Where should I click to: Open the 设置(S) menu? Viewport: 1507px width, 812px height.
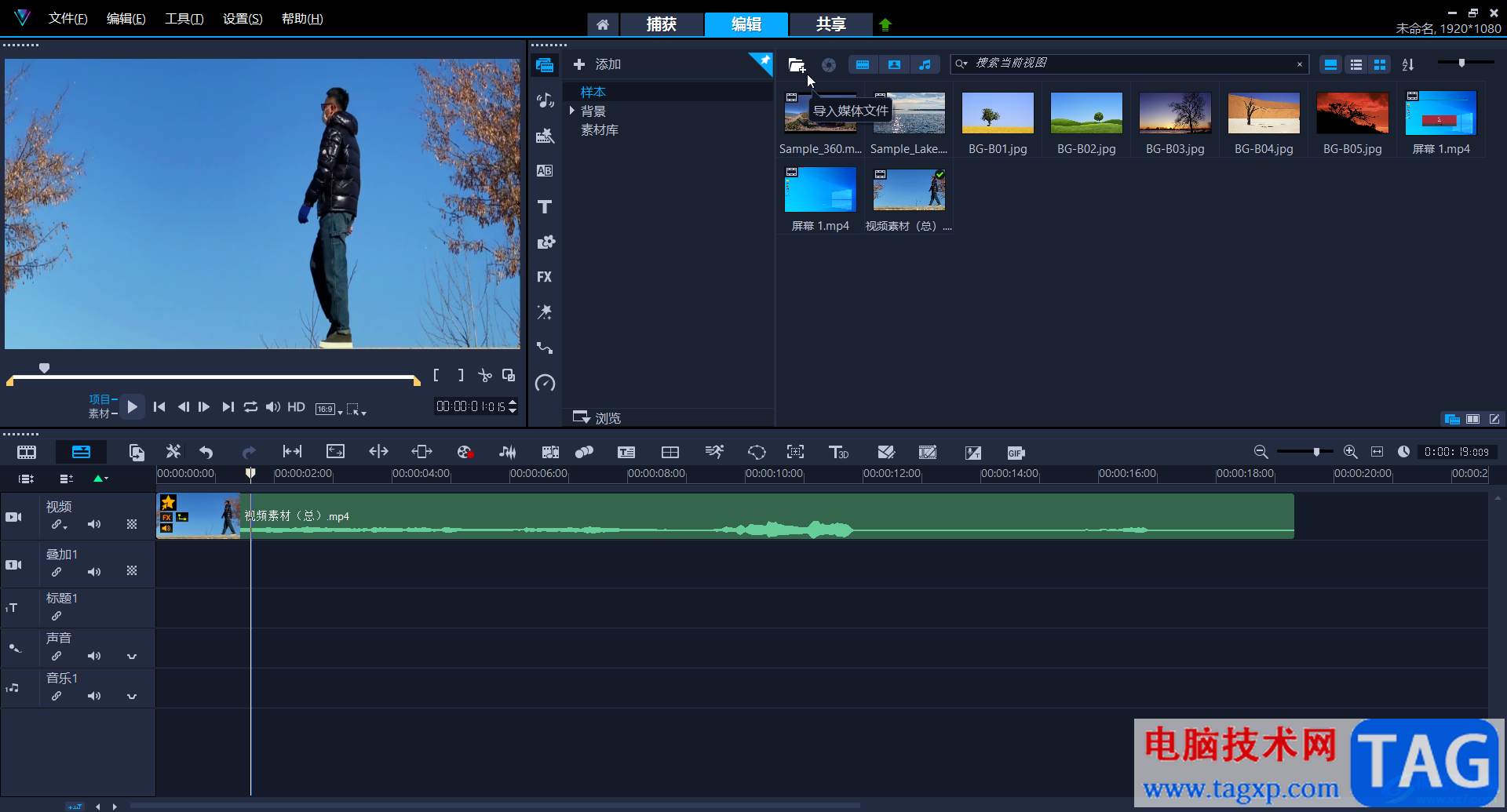(243, 19)
